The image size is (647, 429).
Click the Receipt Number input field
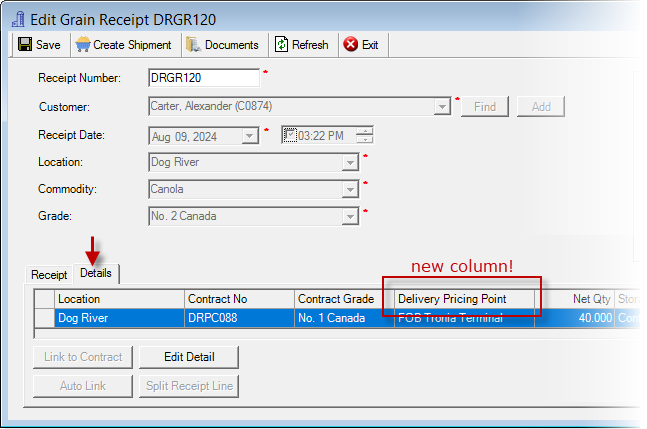(x=204, y=78)
